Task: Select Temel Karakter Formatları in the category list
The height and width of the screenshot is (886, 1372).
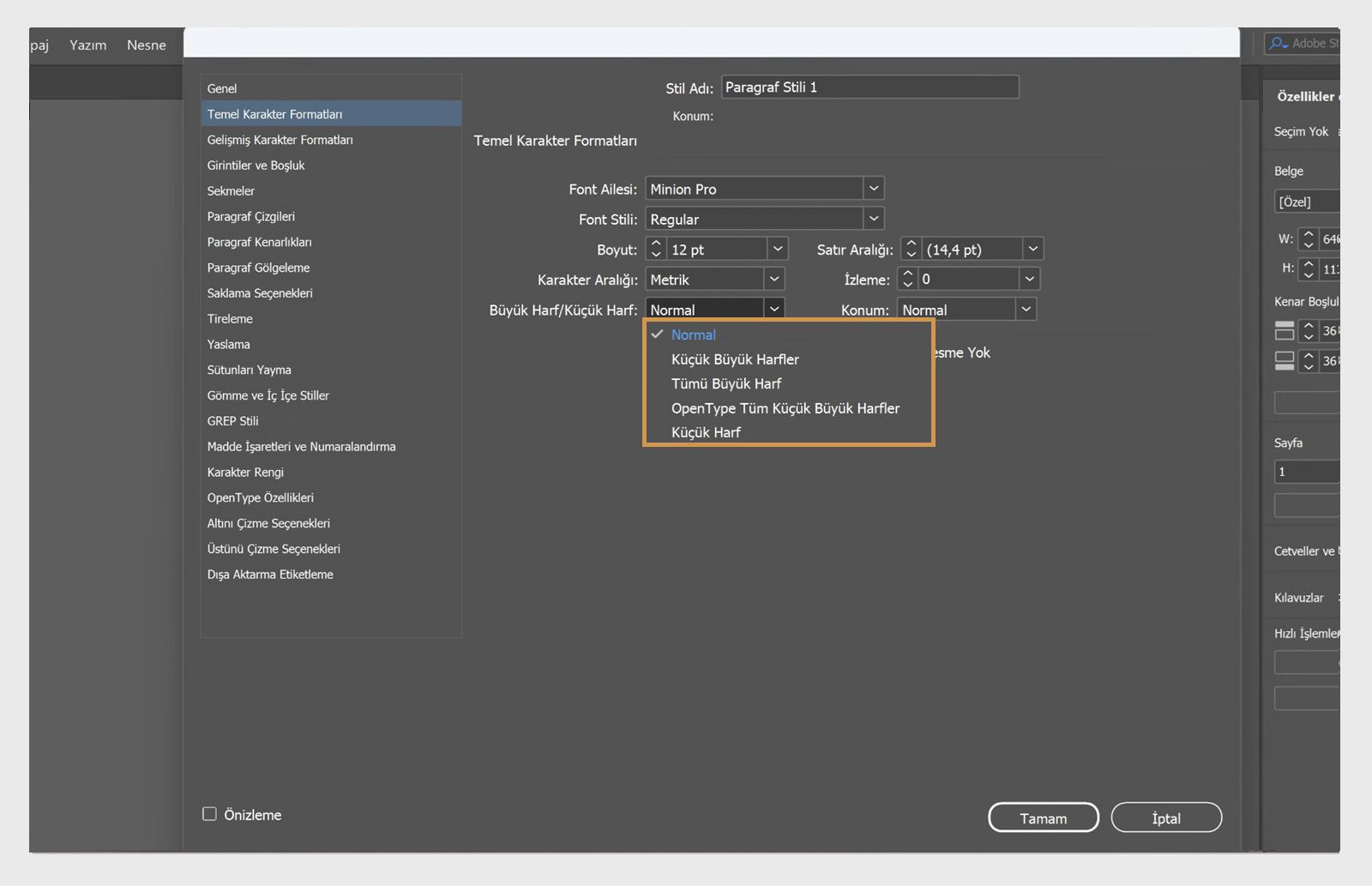Action: (x=331, y=114)
